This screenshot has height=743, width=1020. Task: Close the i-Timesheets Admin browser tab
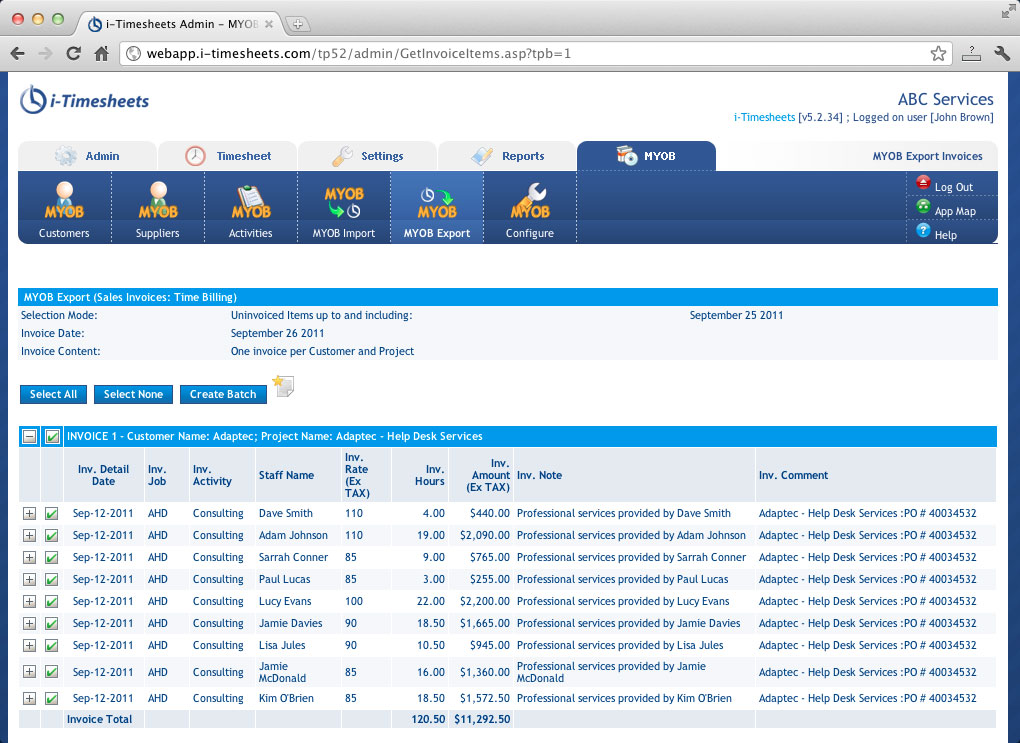pyautogui.click(x=269, y=24)
